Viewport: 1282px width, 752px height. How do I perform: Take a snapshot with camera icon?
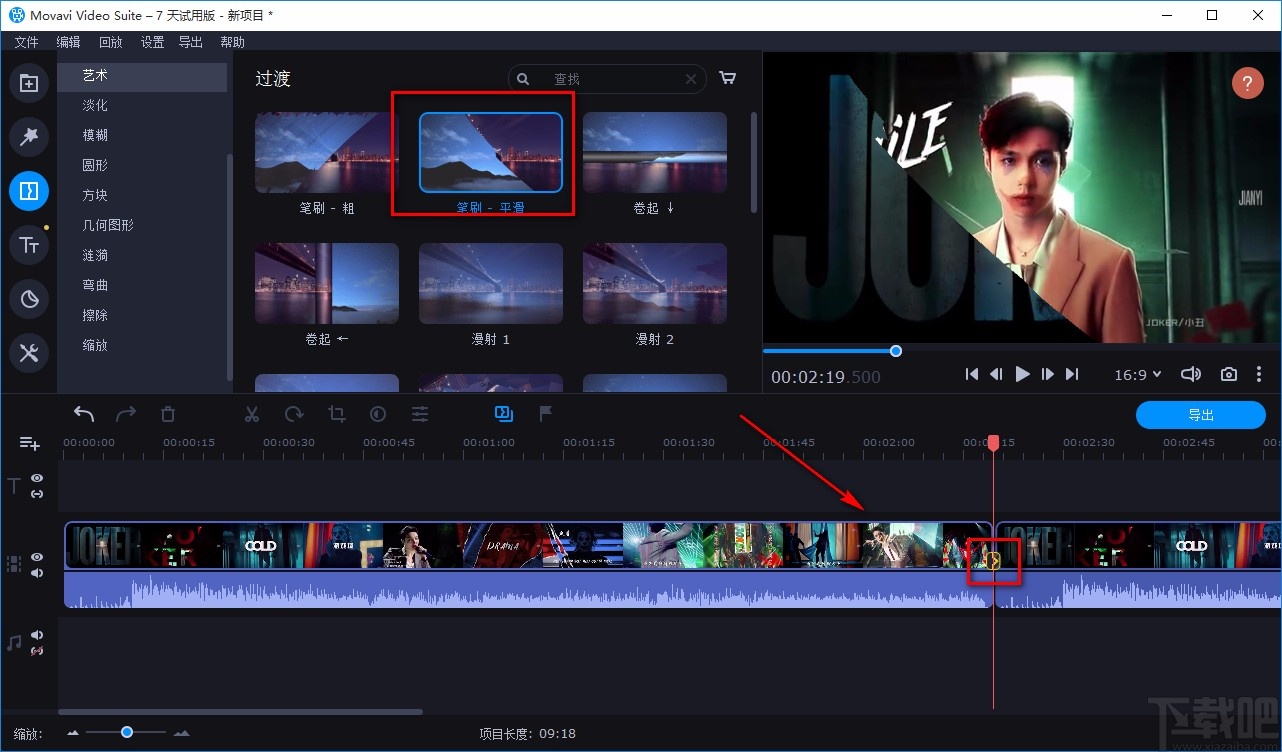pos(1229,374)
